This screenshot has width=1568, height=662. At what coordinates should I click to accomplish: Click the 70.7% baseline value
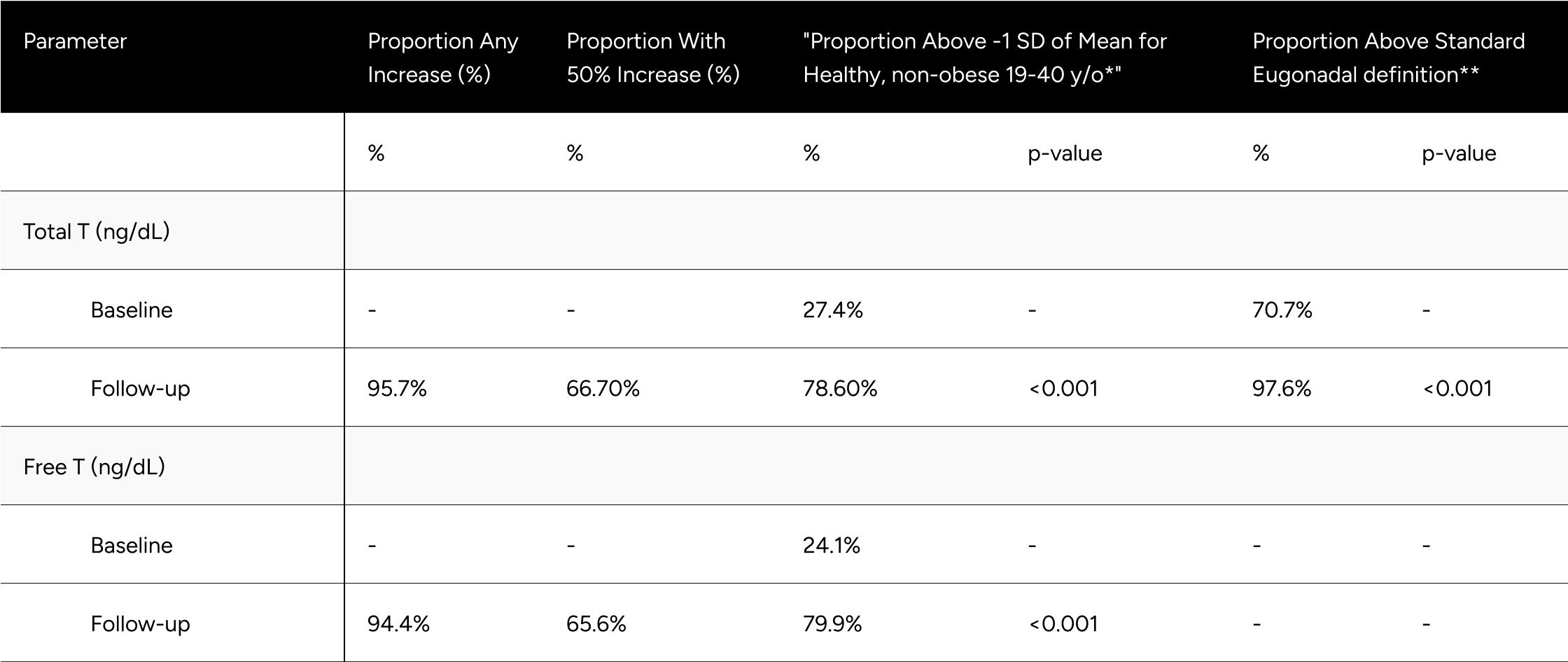1282,310
